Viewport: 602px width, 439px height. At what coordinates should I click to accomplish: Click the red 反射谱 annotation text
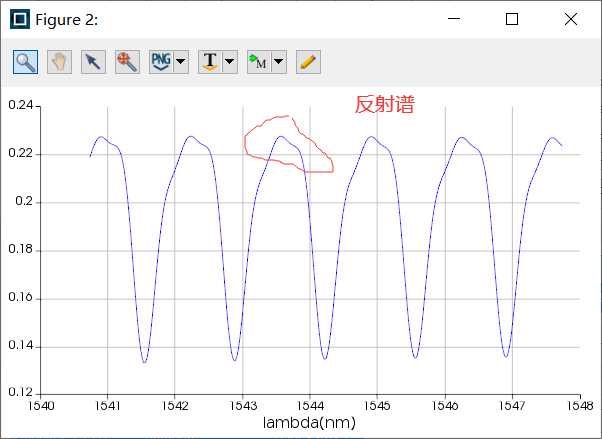coord(384,104)
